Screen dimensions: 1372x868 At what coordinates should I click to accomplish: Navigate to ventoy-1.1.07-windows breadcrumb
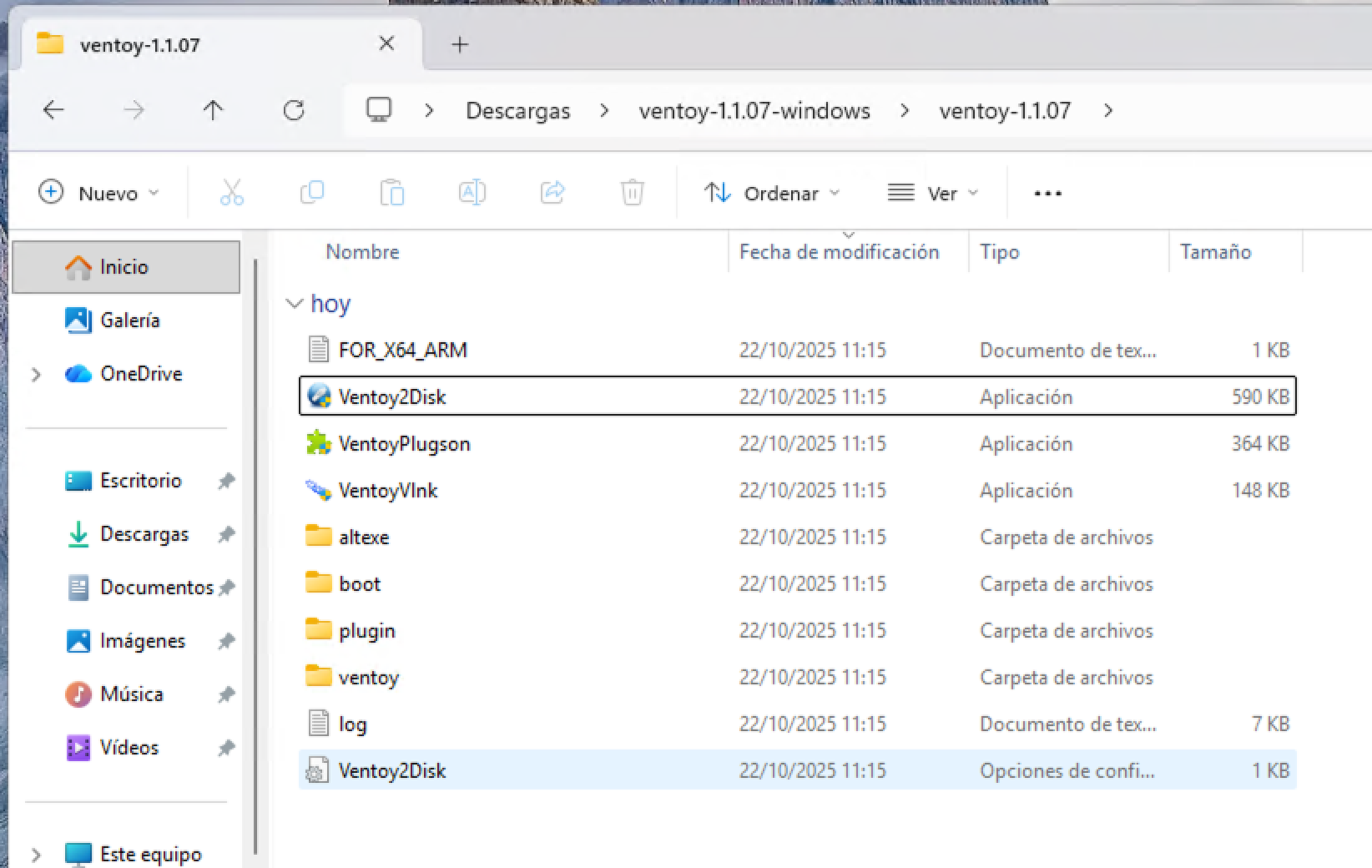click(754, 111)
